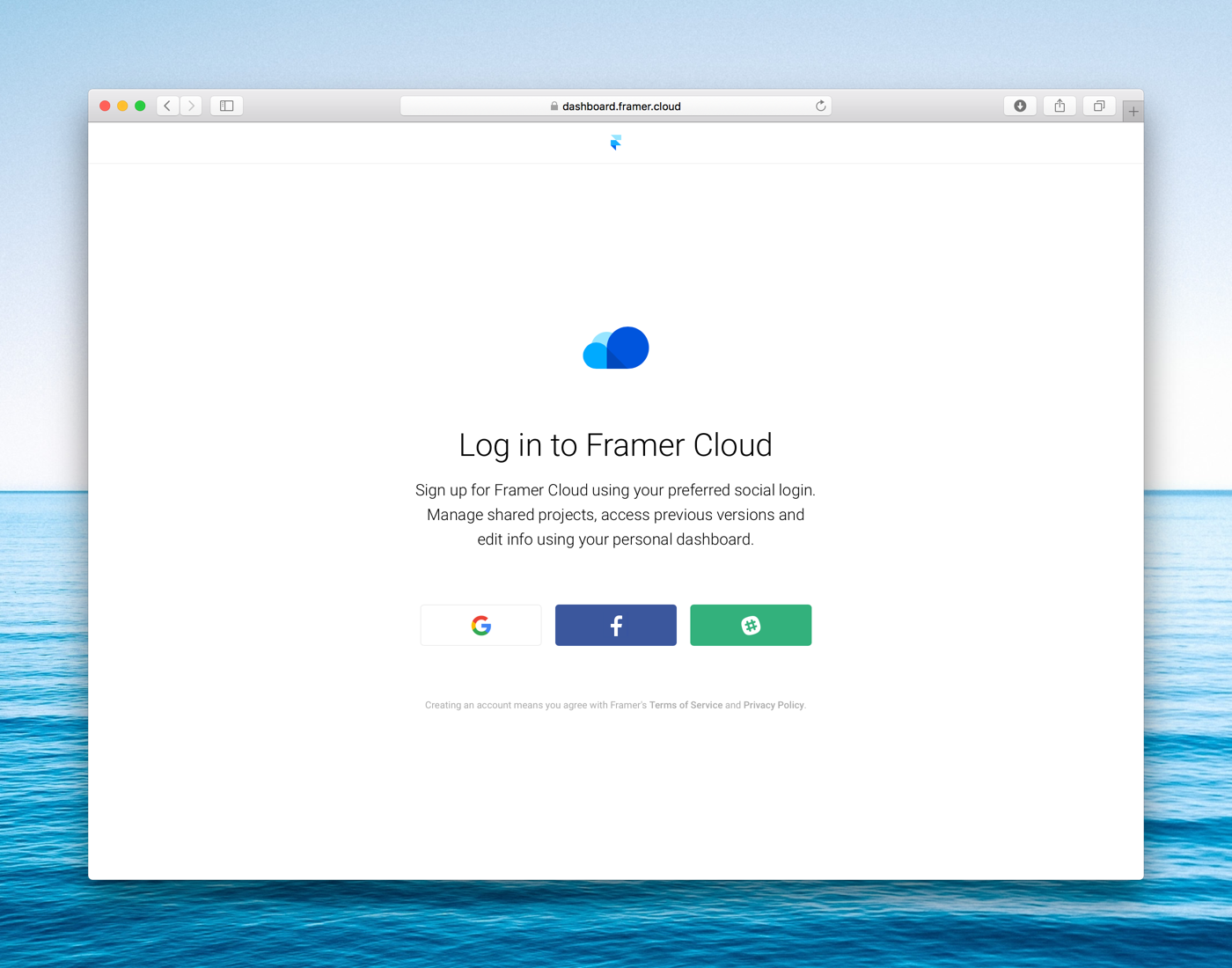Focus the dashboard.framer.cloud address bar
The image size is (1232, 968).
[x=616, y=106]
